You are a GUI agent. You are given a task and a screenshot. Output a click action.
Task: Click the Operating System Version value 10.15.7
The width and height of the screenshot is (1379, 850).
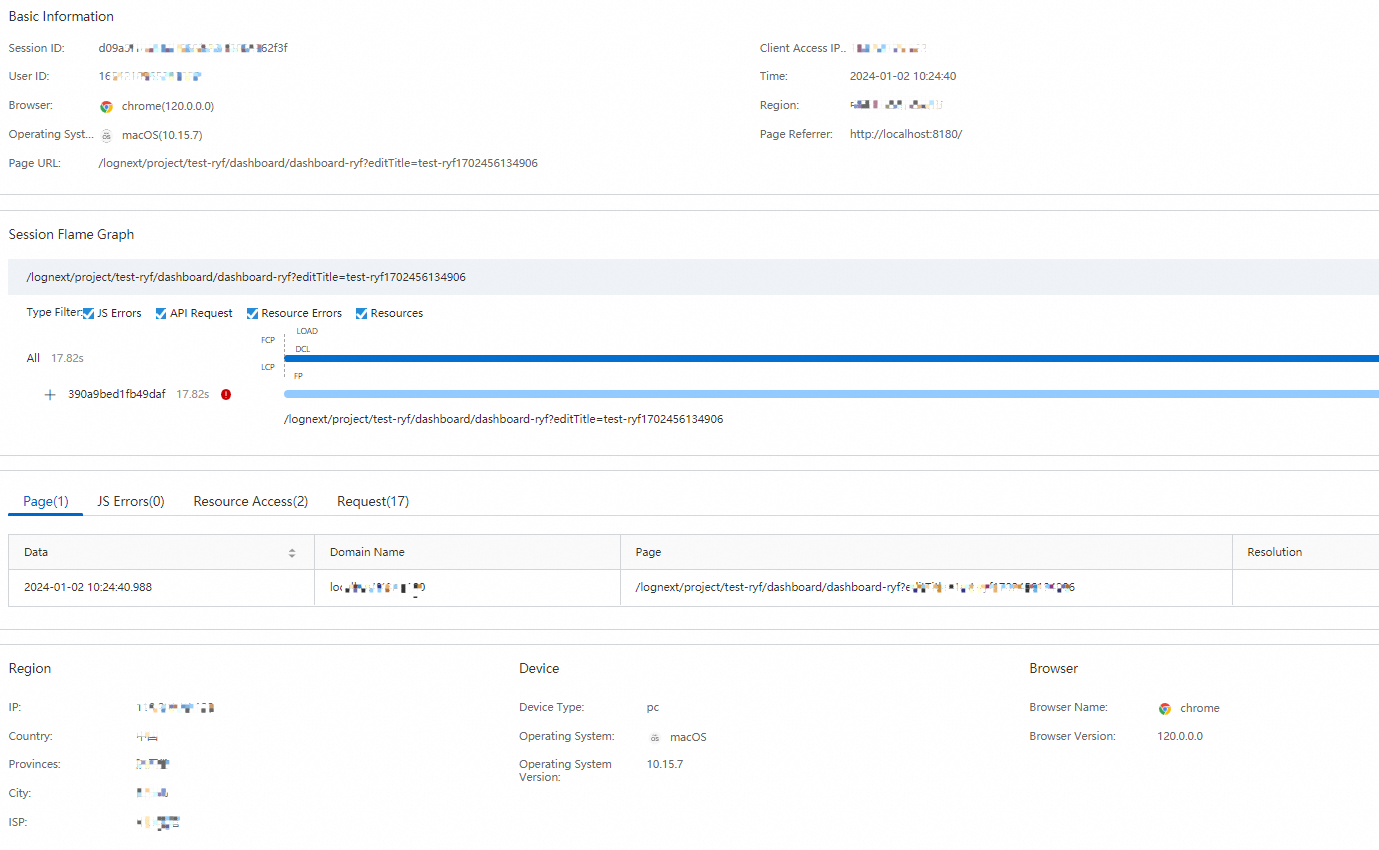(665, 765)
